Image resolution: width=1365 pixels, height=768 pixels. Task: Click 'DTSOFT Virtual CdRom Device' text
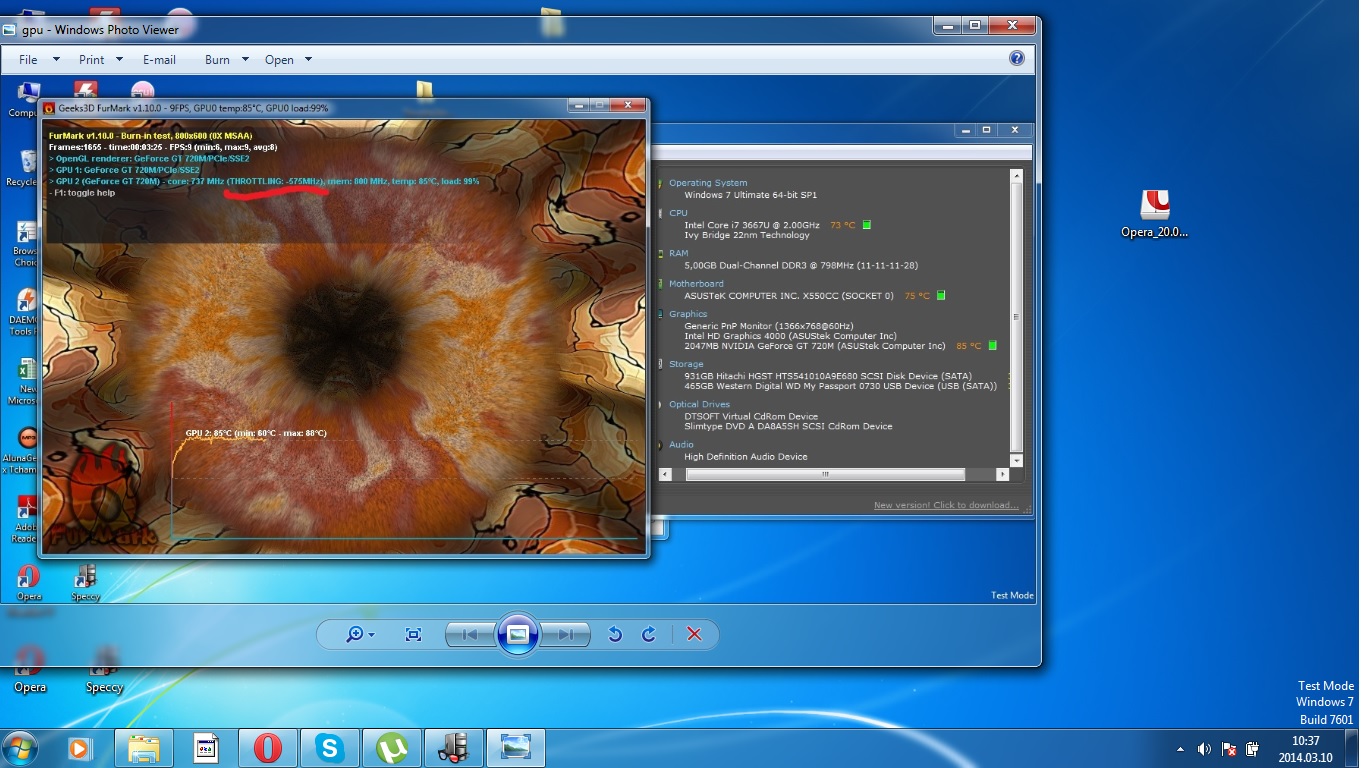(751, 416)
